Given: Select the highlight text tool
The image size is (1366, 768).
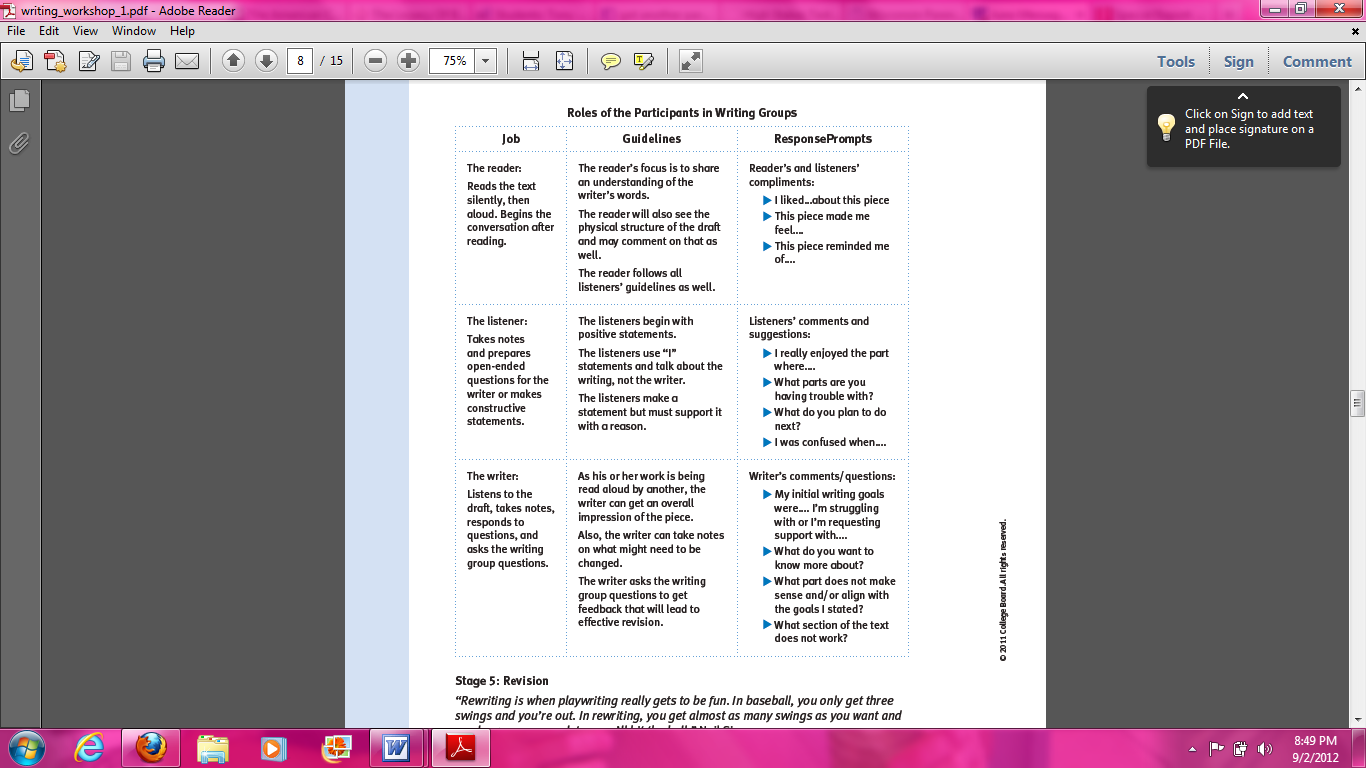Looking at the screenshot, I should click(x=643, y=61).
